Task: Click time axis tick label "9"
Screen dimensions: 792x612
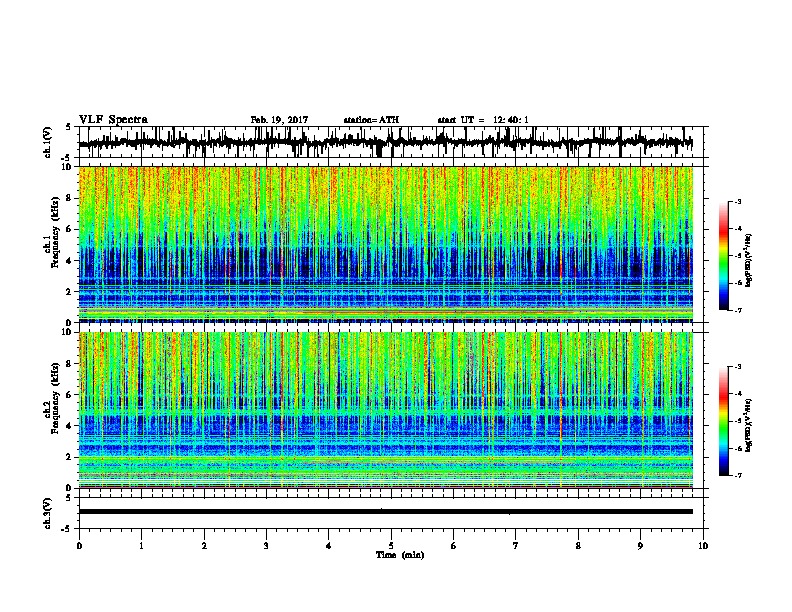Action: point(640,546)
